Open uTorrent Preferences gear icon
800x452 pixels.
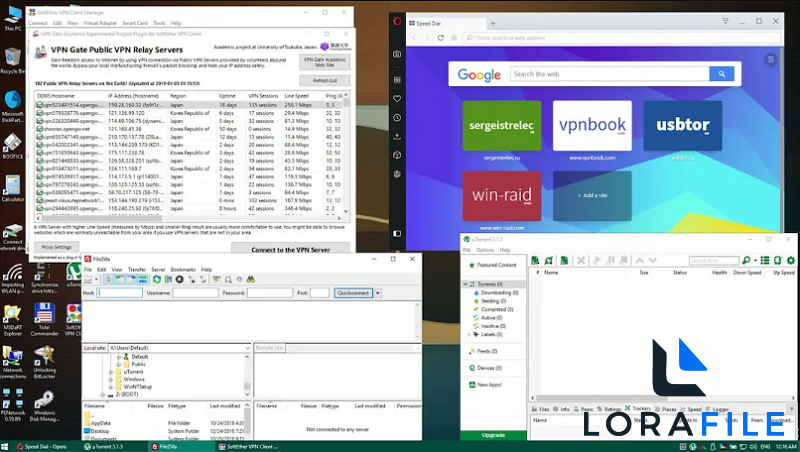(791, 261)
